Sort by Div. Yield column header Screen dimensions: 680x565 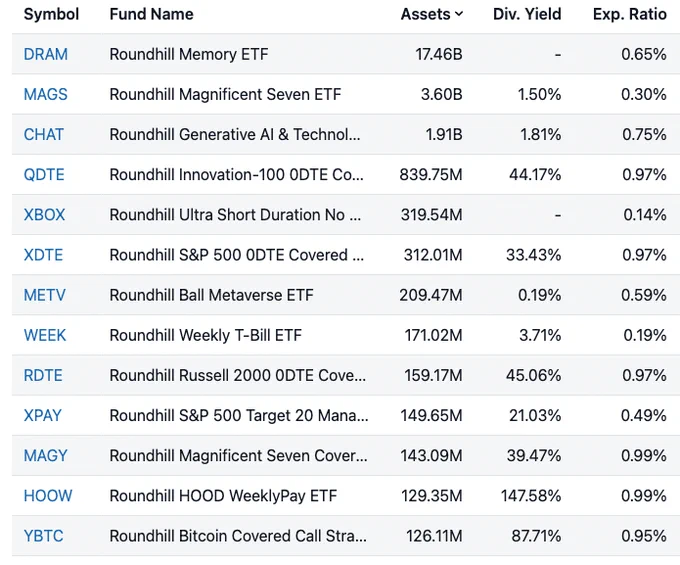tap(527, 14)
